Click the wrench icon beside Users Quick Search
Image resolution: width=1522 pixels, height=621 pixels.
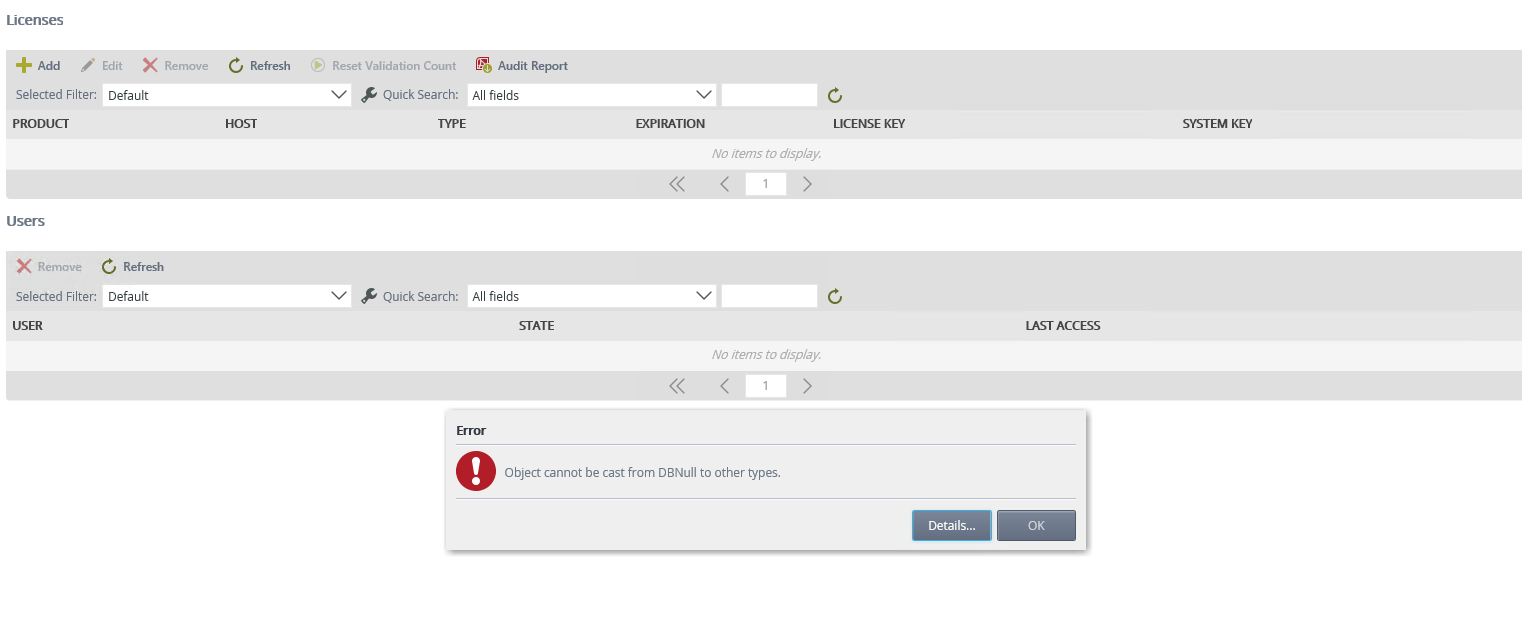coord(369,296)
